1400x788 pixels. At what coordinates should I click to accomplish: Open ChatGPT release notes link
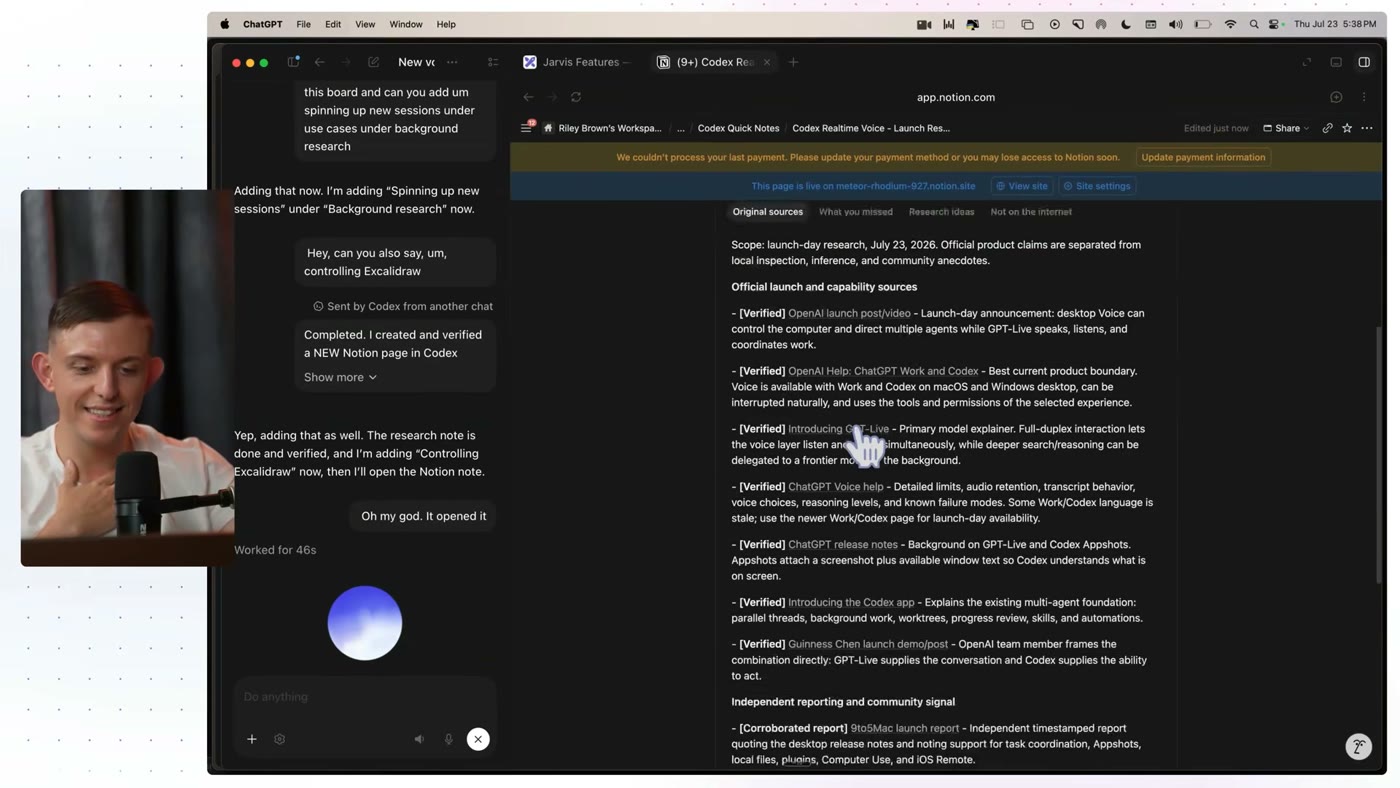click(x=843, y=545)
